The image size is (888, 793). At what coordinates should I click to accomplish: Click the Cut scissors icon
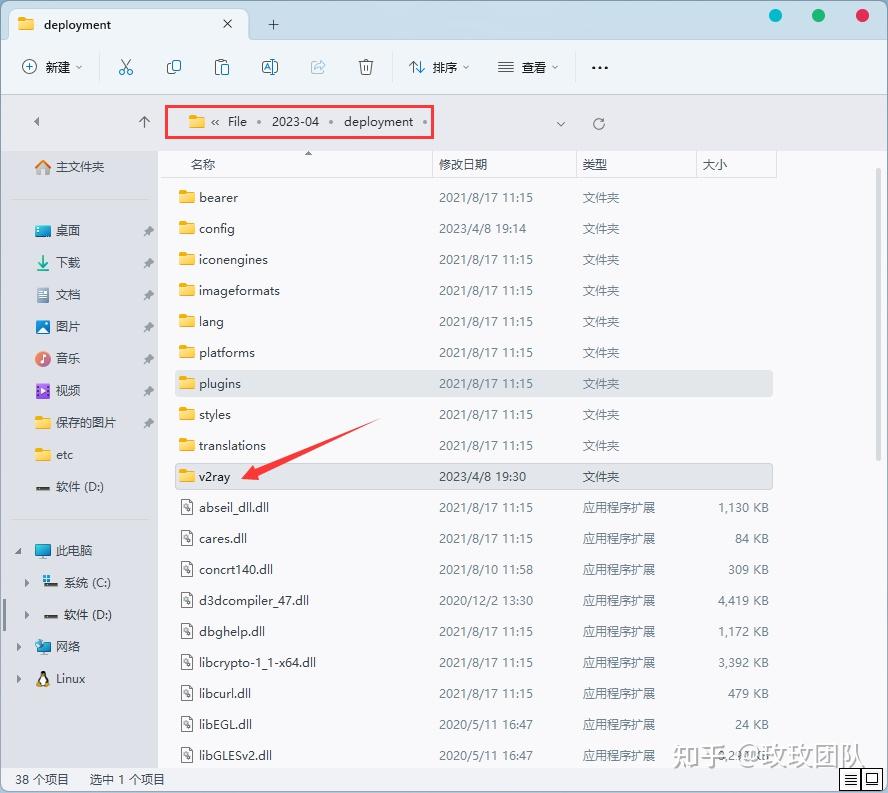[126, 67]
